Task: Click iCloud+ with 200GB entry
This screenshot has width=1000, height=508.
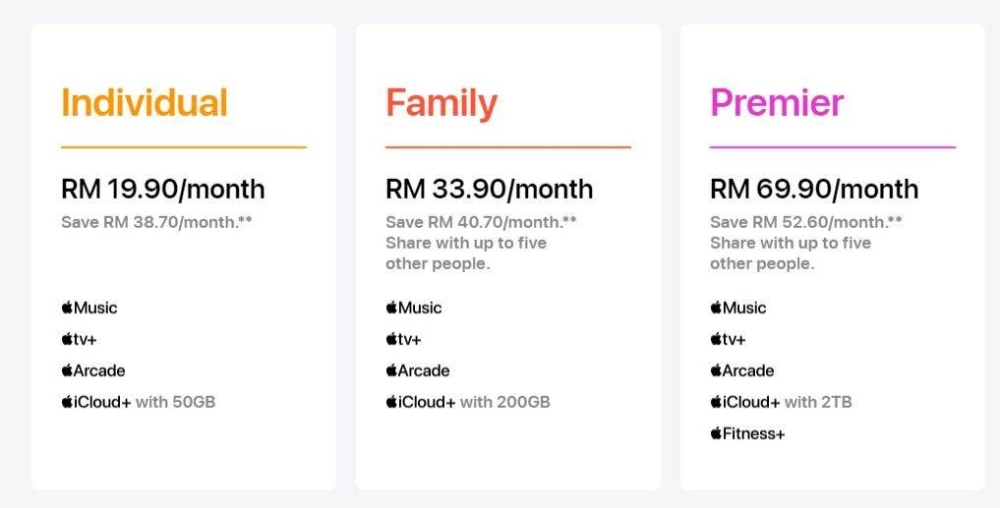Action: click(x=468, y=402)
